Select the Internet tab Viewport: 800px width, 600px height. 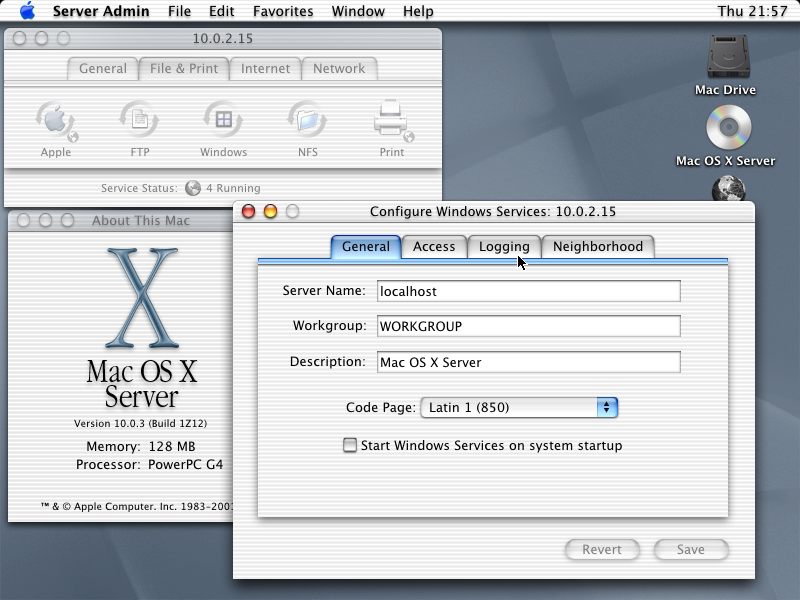click(x=265, y=69)
